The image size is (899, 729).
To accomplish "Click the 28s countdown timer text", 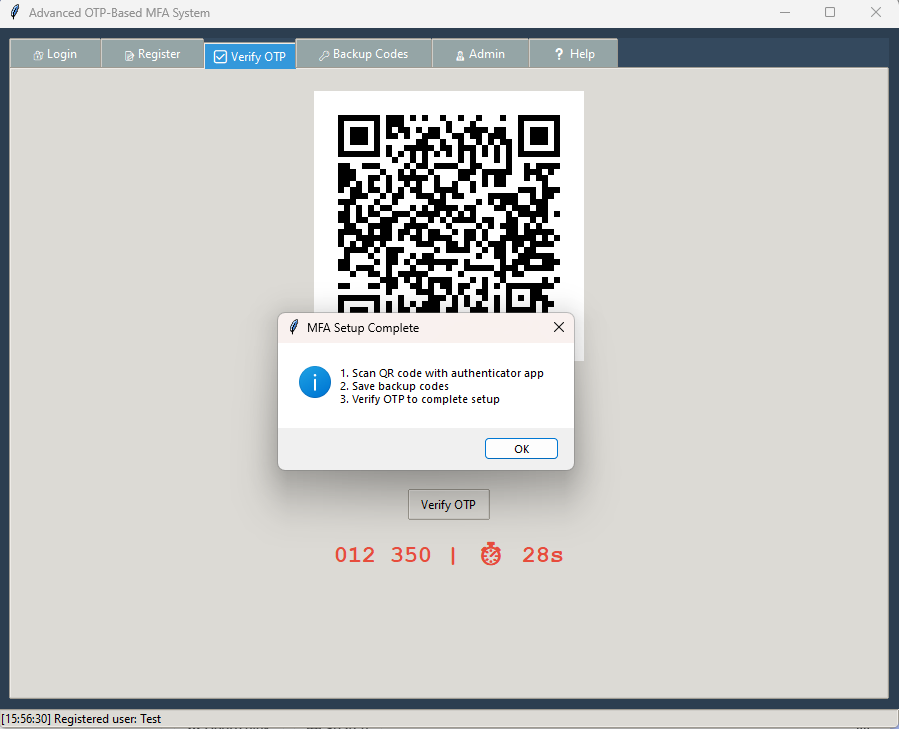I will [542, 555].
